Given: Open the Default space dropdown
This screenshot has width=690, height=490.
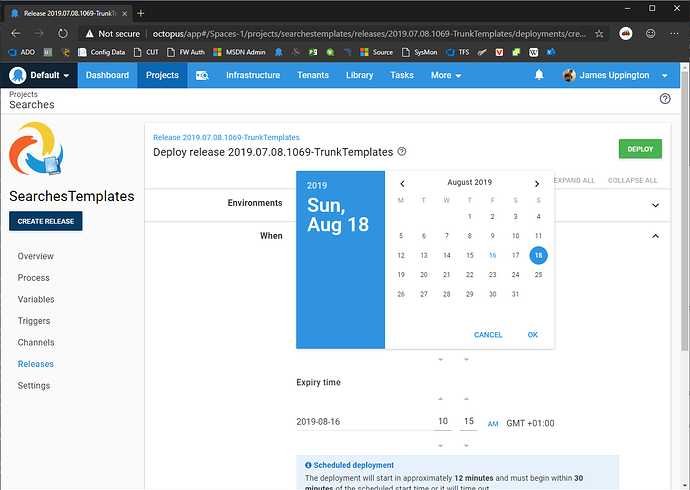Looking at the screenshot, I should click(39, 75).
